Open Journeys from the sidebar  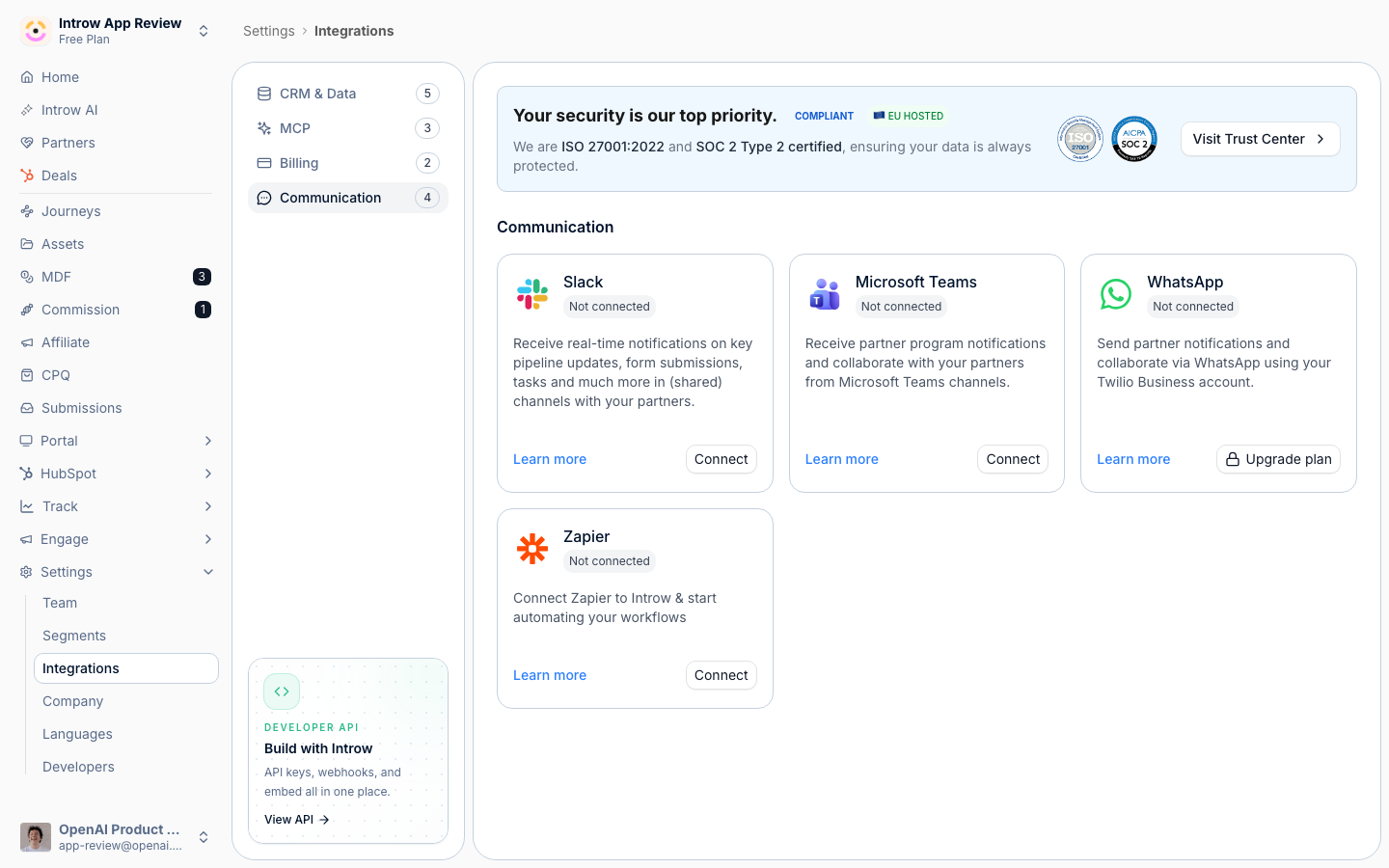[117, 211]
